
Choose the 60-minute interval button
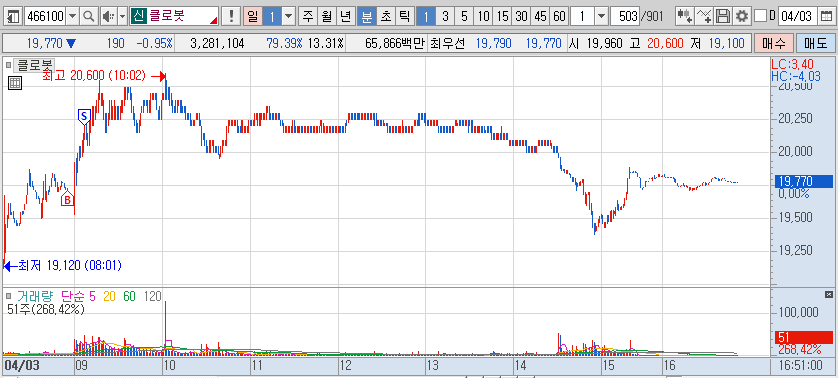point(559,17)
